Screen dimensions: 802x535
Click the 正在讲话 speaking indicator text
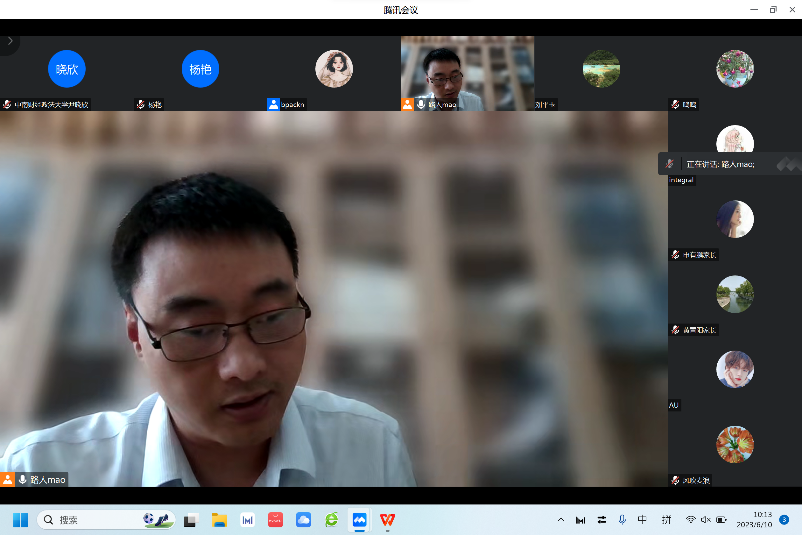pos(721,164)
